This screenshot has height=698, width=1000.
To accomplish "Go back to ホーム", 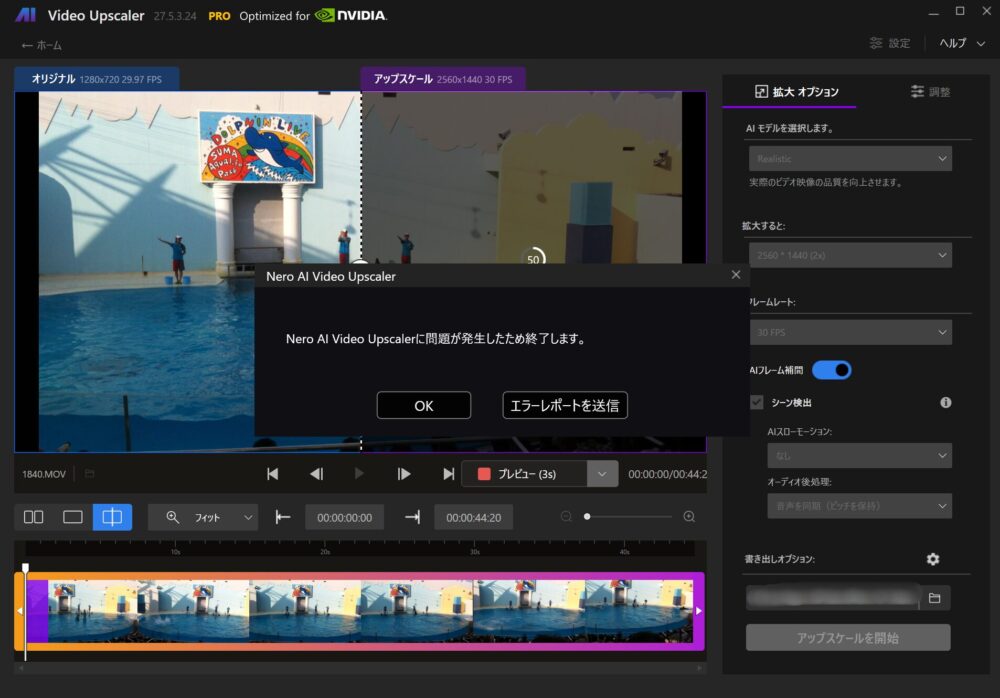I will tap(41, 45).
